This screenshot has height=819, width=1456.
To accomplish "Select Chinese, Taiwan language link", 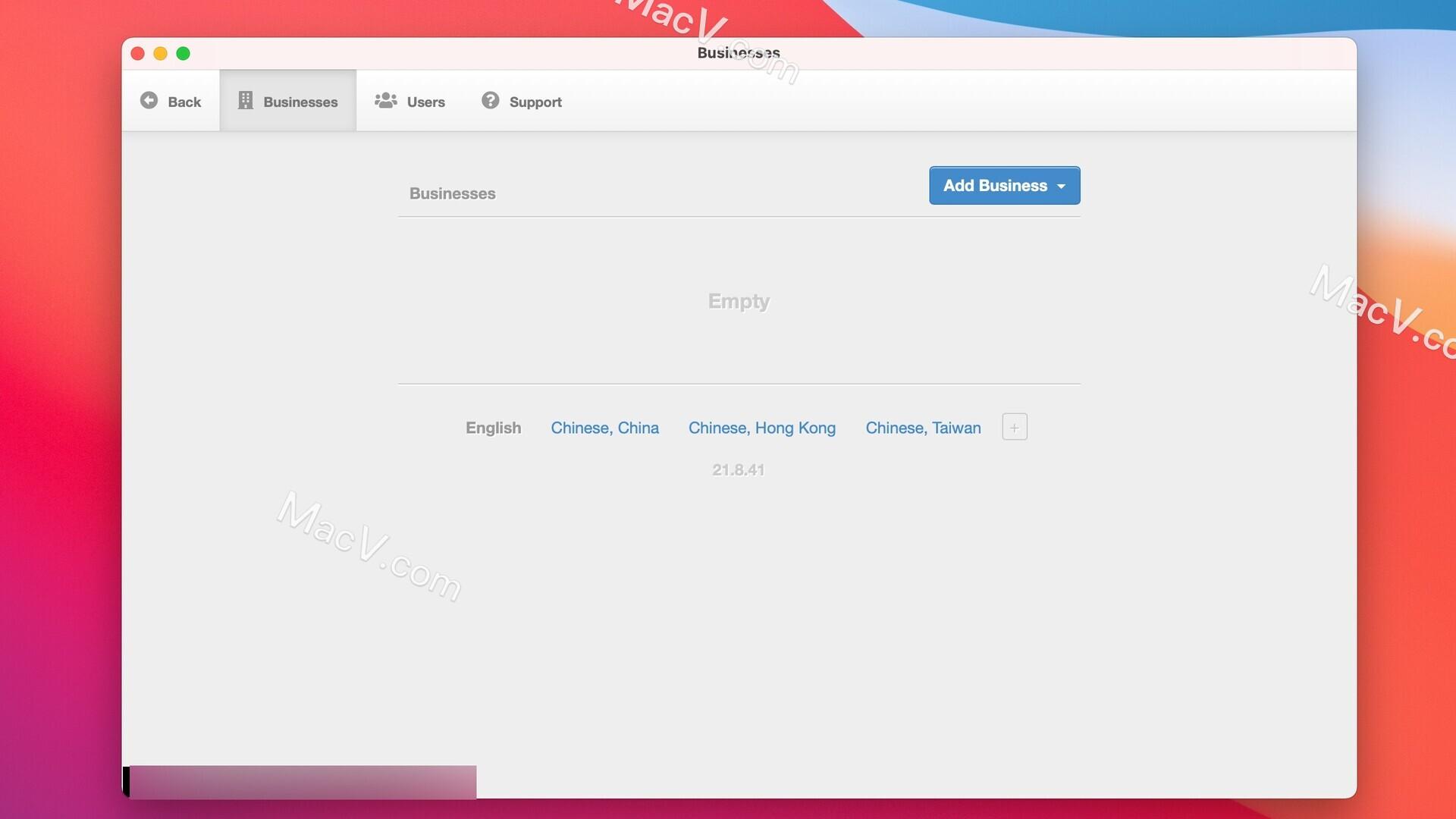I will [x=923, y=428].
